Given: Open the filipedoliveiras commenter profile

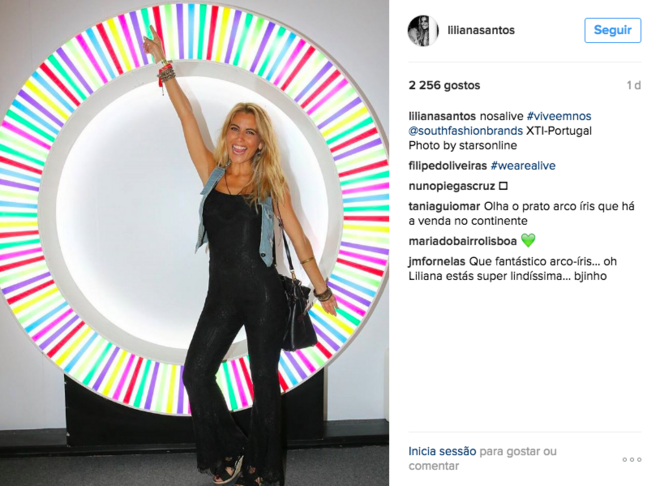Looking at the screenshot, I should pyautogui.click(x=447, y=166).
